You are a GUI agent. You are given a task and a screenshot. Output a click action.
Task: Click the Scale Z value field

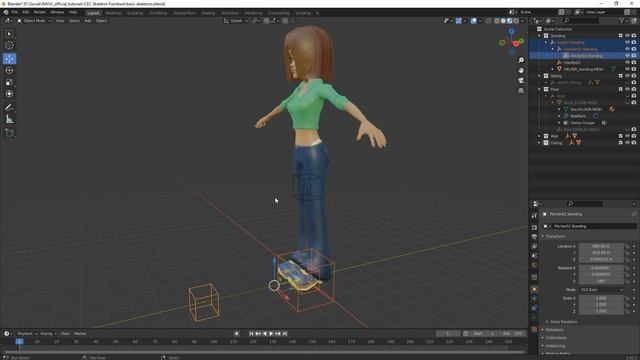click(601, 311)
